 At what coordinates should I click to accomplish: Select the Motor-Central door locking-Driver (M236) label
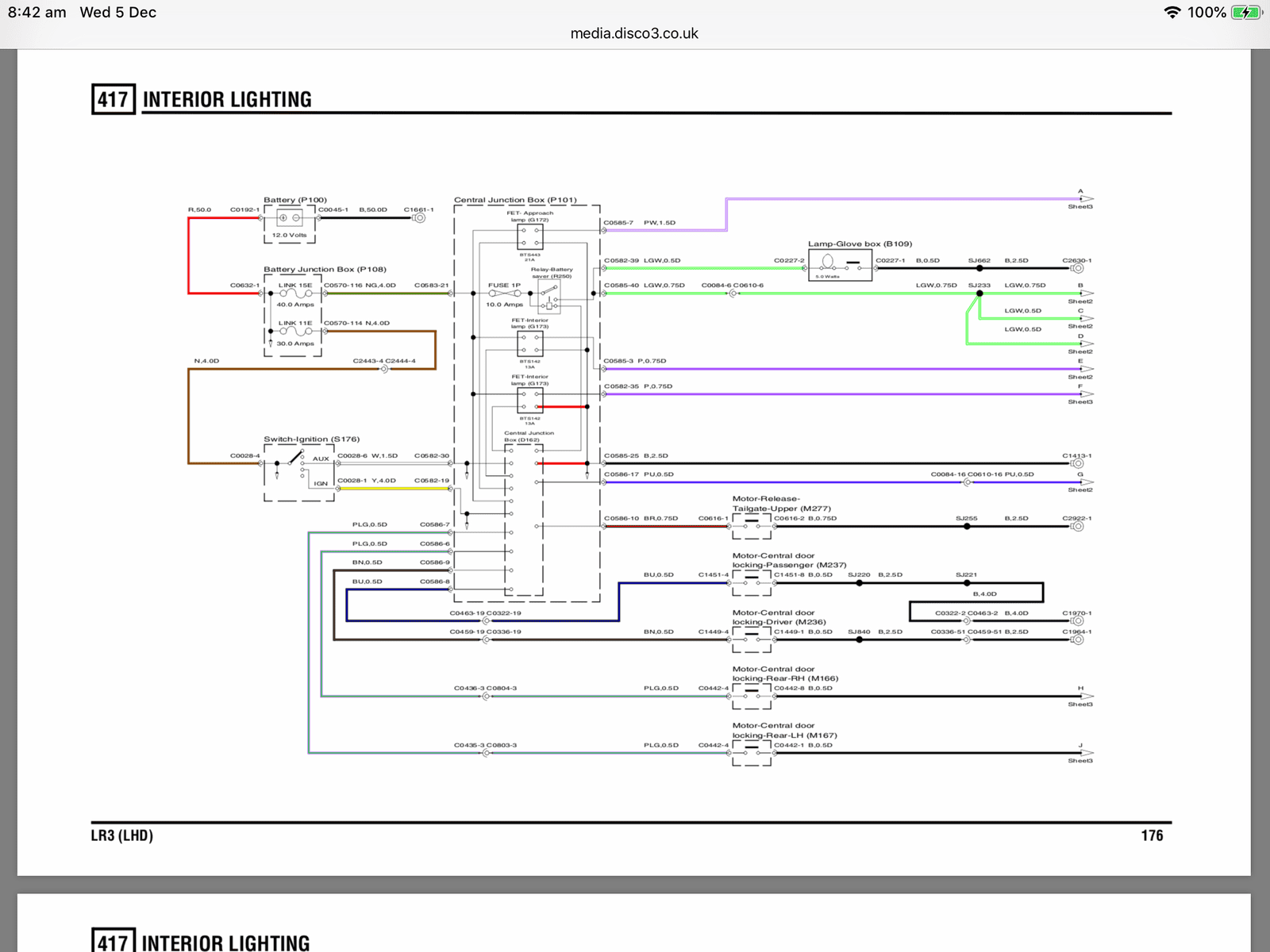pos(779,617)
